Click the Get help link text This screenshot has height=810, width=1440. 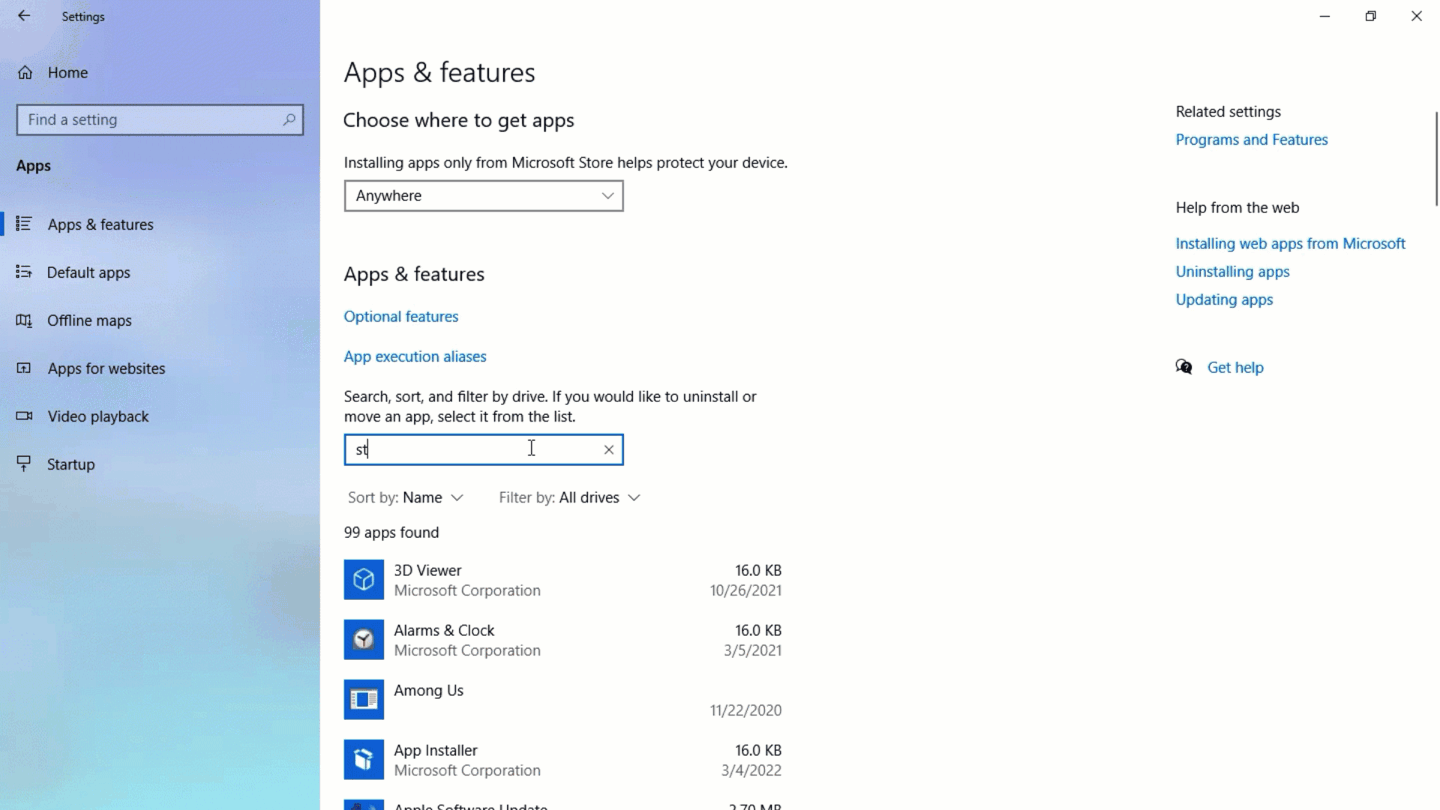click(x=1236, y=367)
